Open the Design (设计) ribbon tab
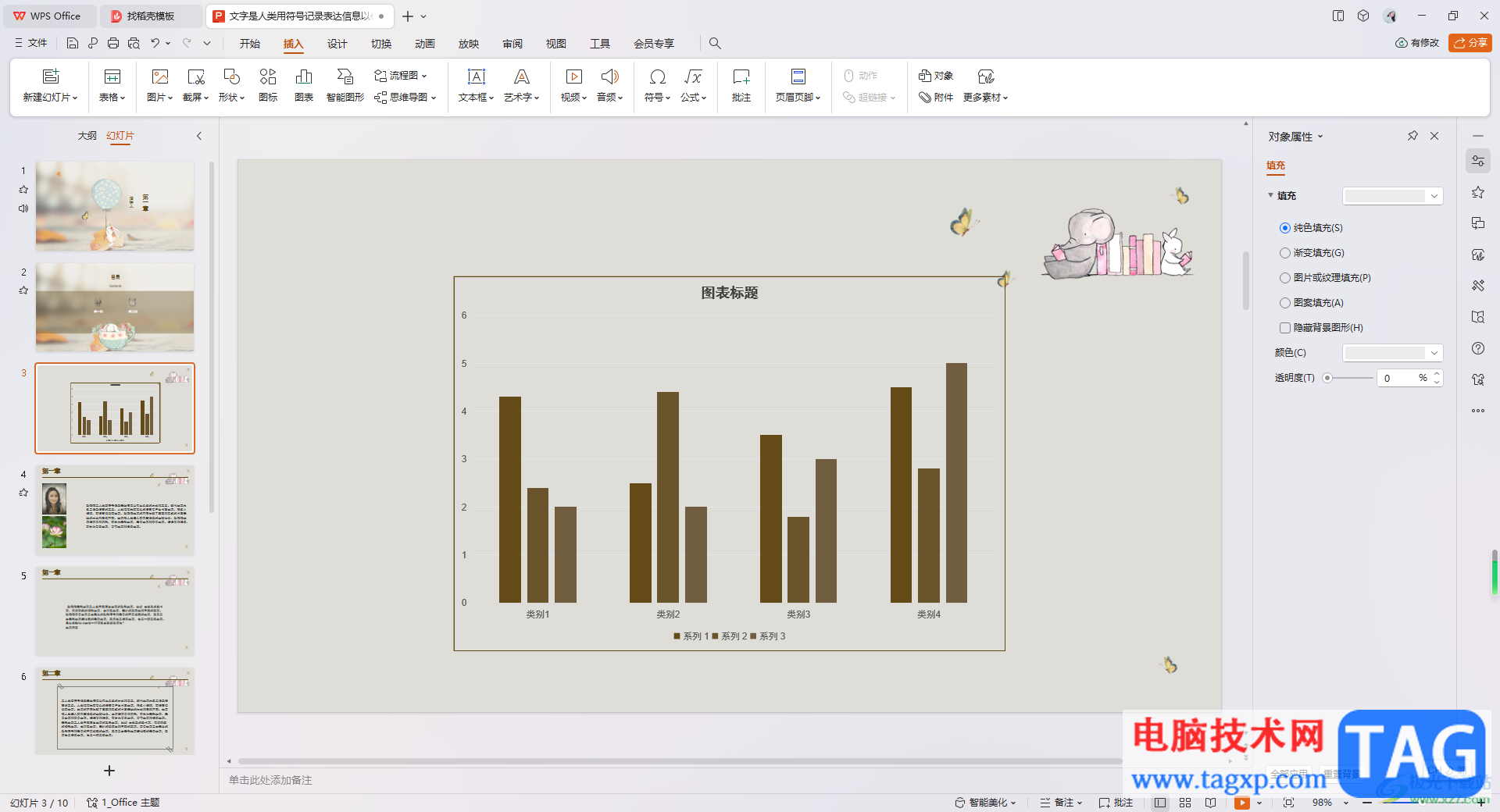Image resolution: width=1500 pixels, height=812 pixels. point(337,44)
